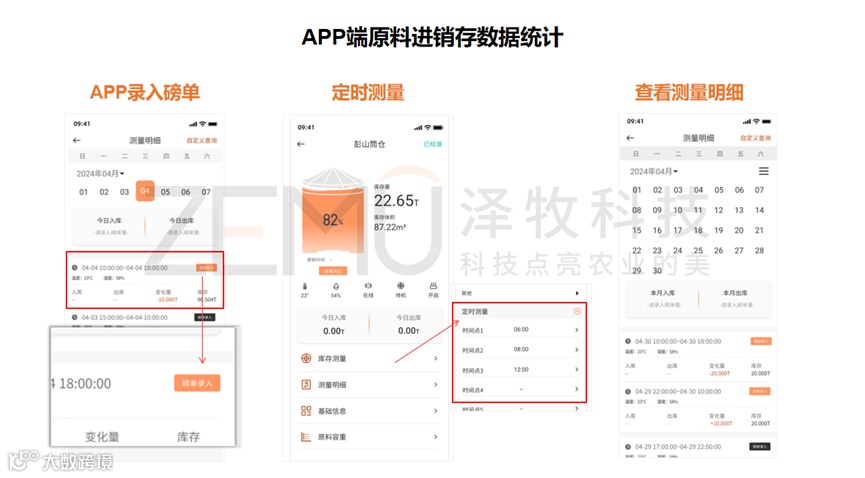This screenshot has height=478, width=865.
Task: Select date 01 in left phone week row
Action: (83, 192)
